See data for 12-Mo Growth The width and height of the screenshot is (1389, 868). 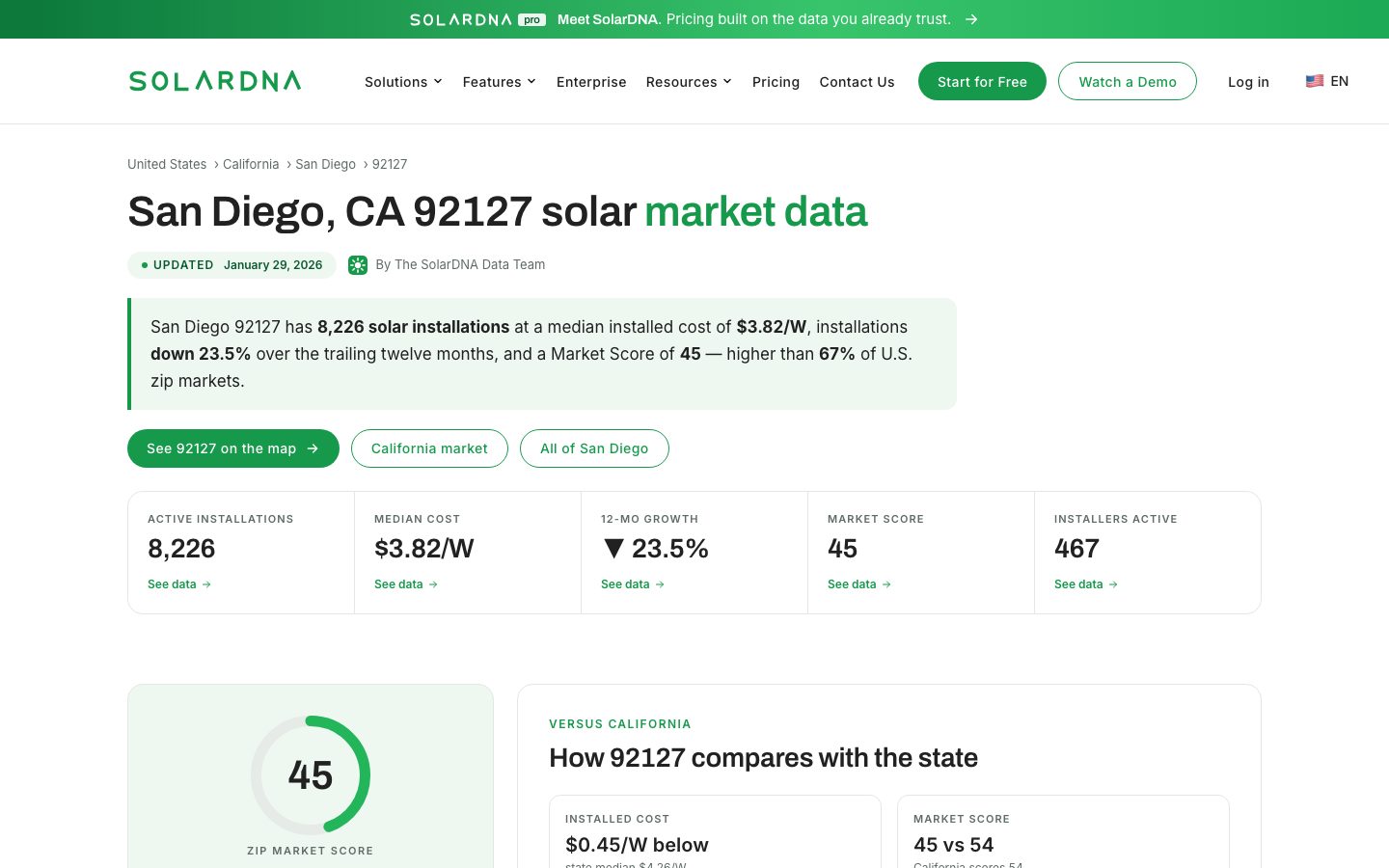click(x=633, y=584)
